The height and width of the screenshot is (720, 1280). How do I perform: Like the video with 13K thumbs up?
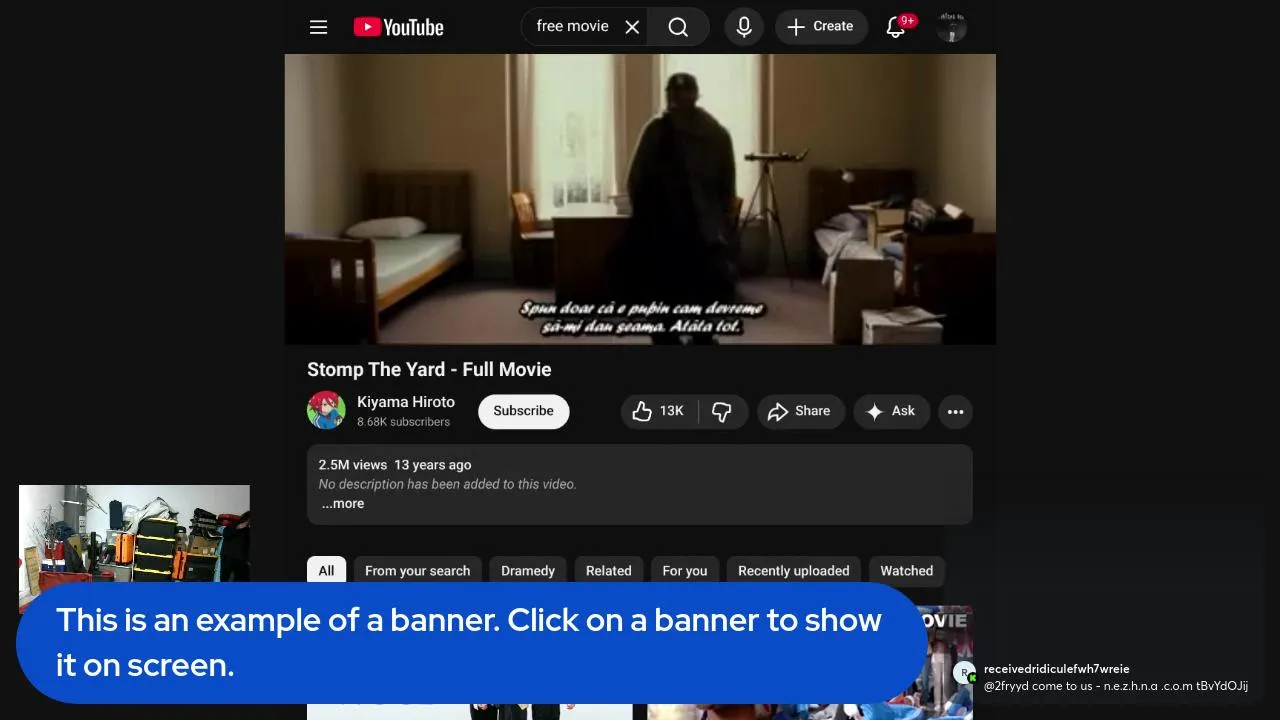coord(658,411)
